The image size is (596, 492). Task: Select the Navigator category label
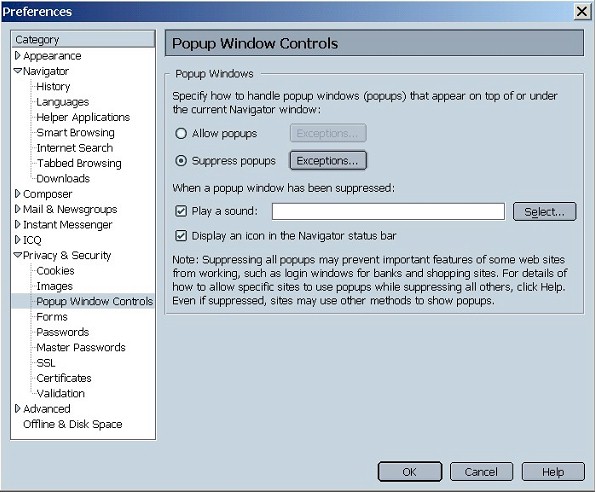click(x=46, y=71)
